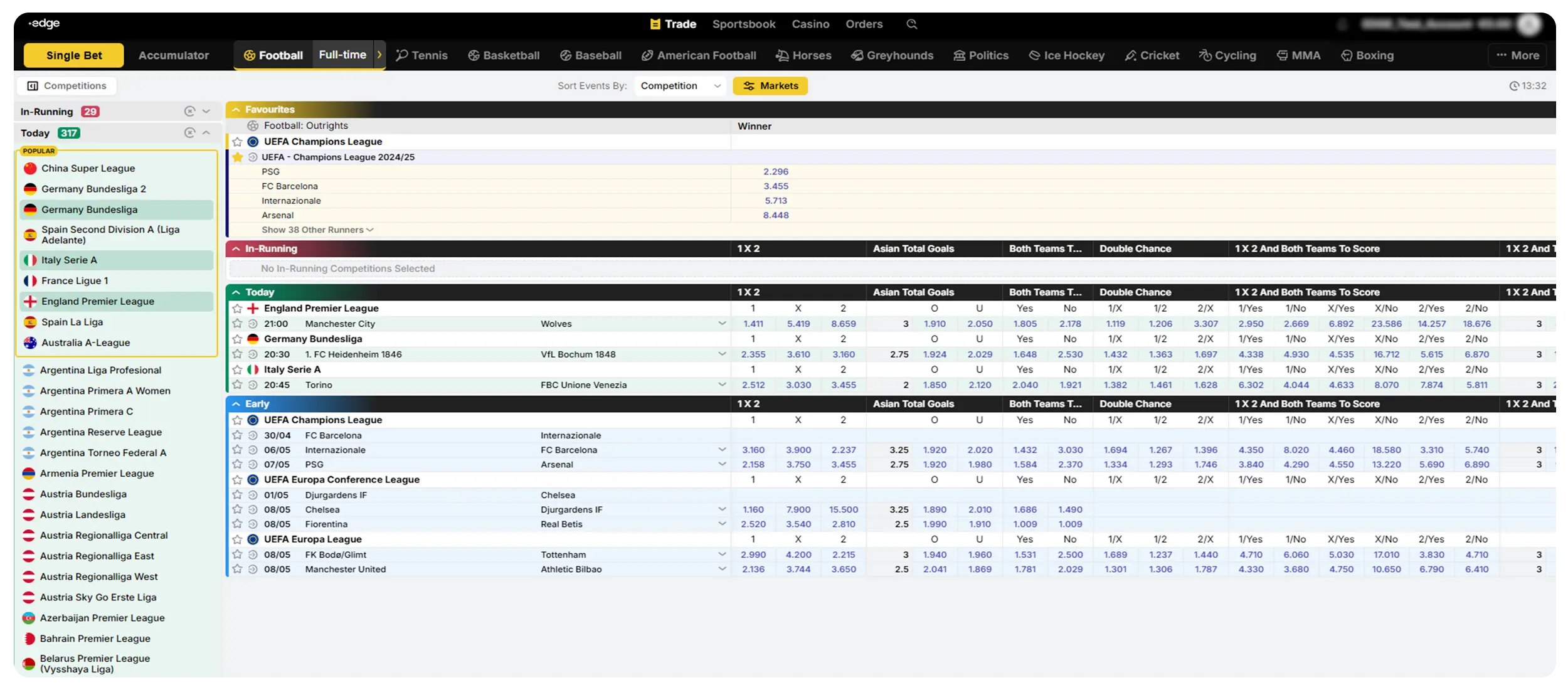Click FK Bodø/Glimt home odds 2.990
Viewport: 1568px width, 690px height.
coord(753,555)
